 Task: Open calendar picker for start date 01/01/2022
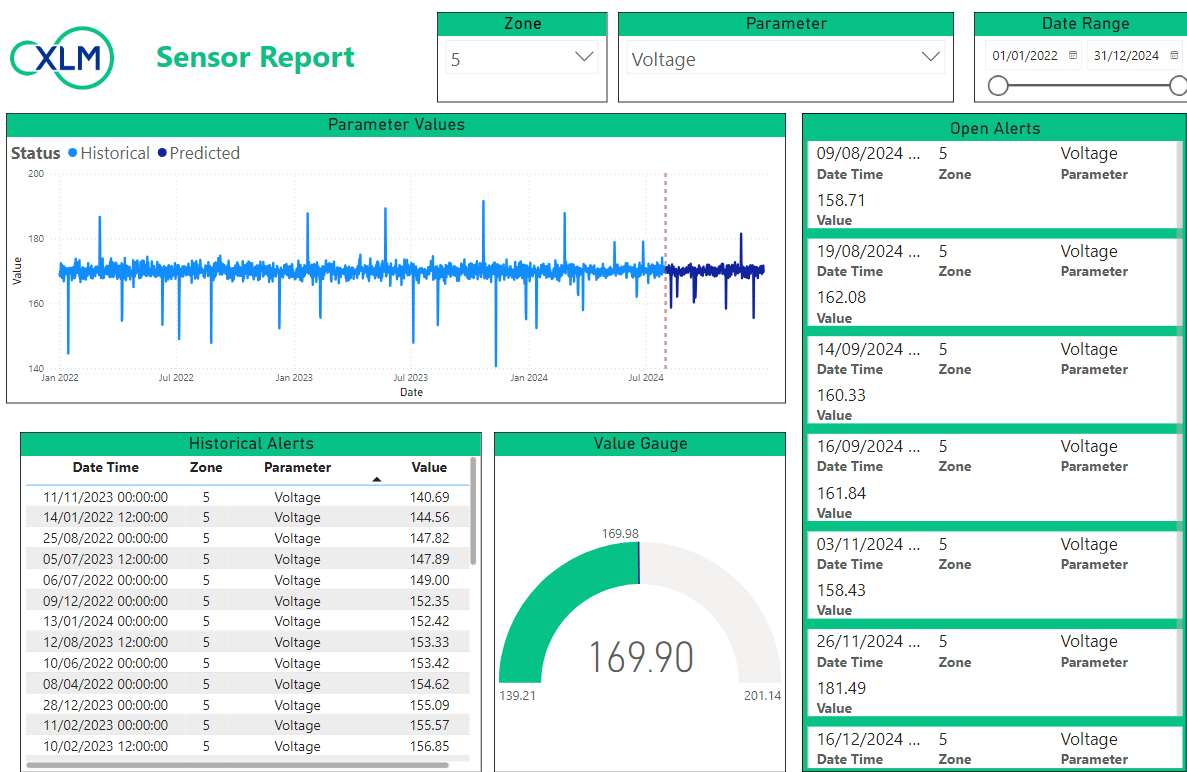[x=1073, y=55]
